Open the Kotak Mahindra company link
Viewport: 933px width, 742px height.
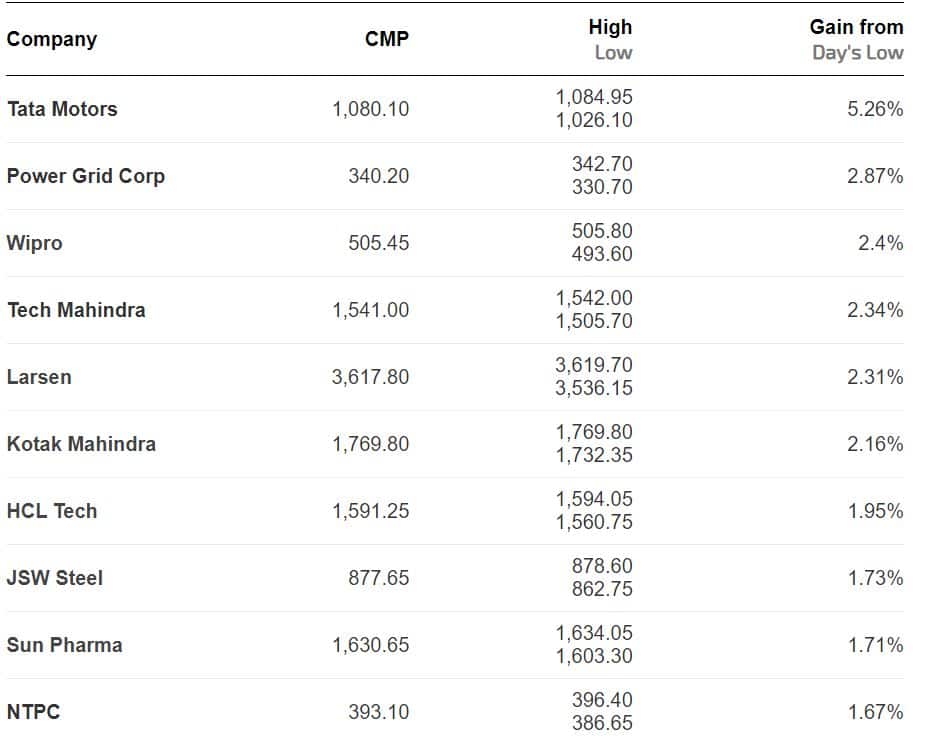point(81,444)
